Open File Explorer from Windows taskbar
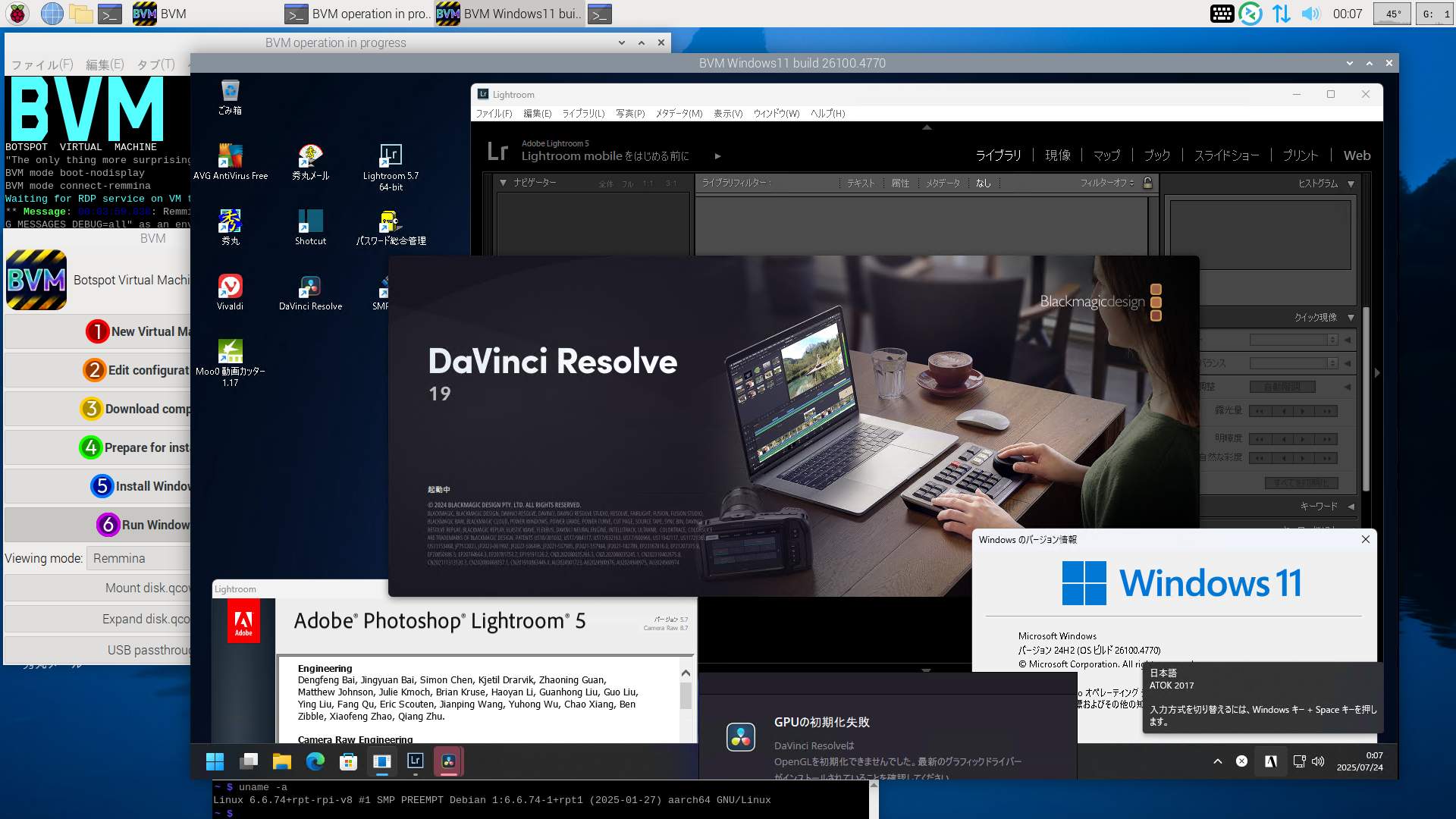 pyautogui.click(x=282, y=761)
